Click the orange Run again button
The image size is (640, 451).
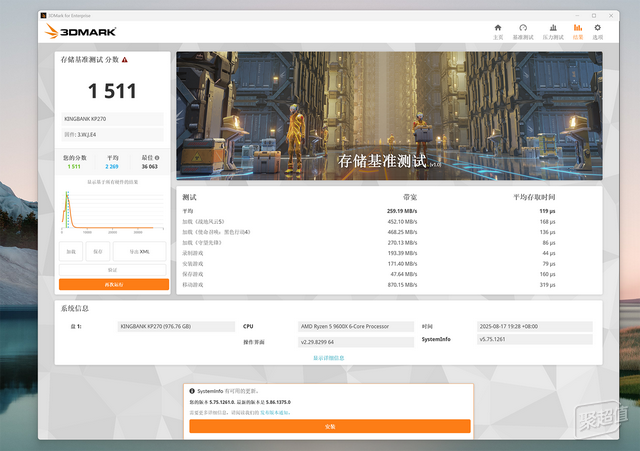[114, 284]
